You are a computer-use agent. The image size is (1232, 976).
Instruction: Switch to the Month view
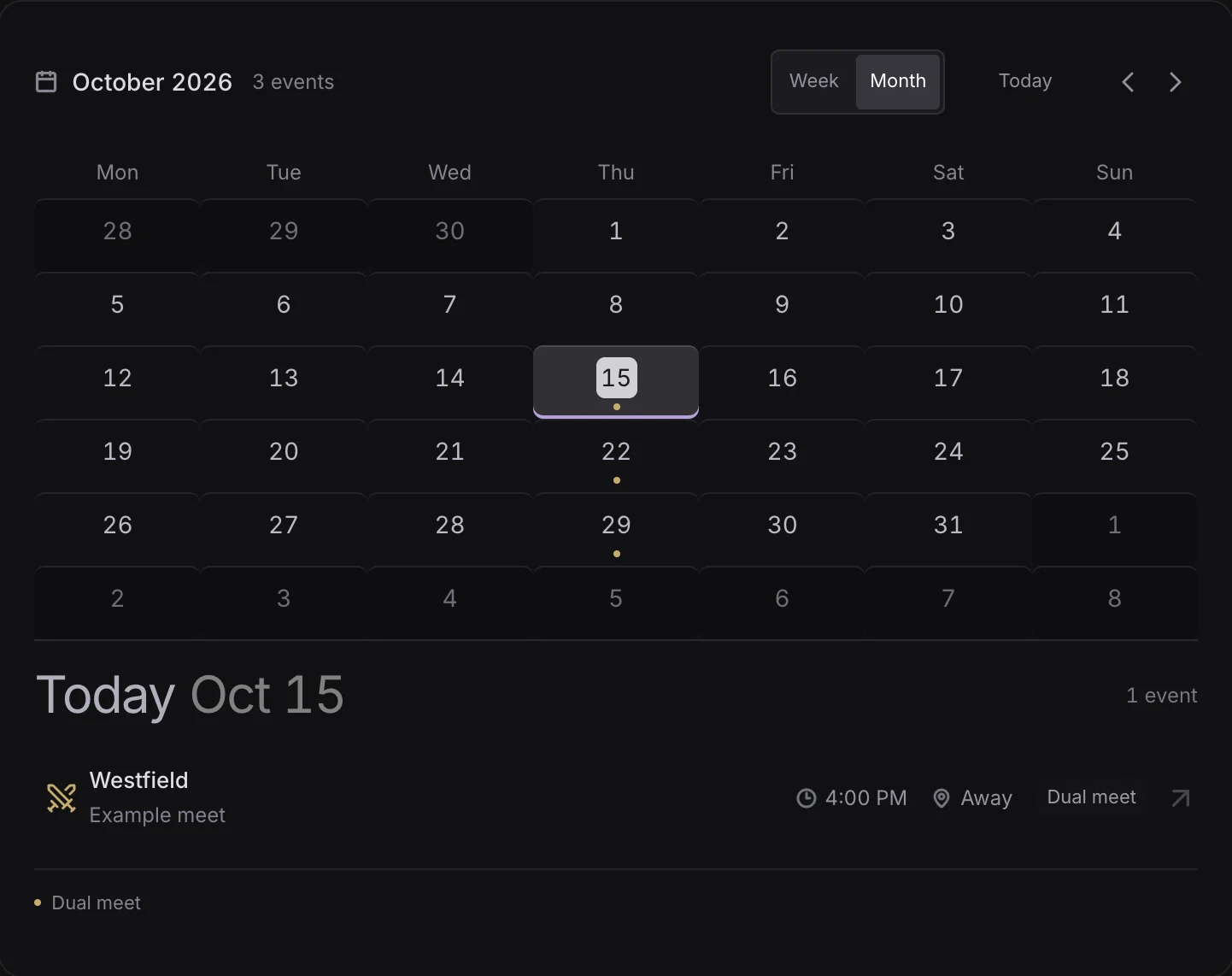[x=898, y=81]
